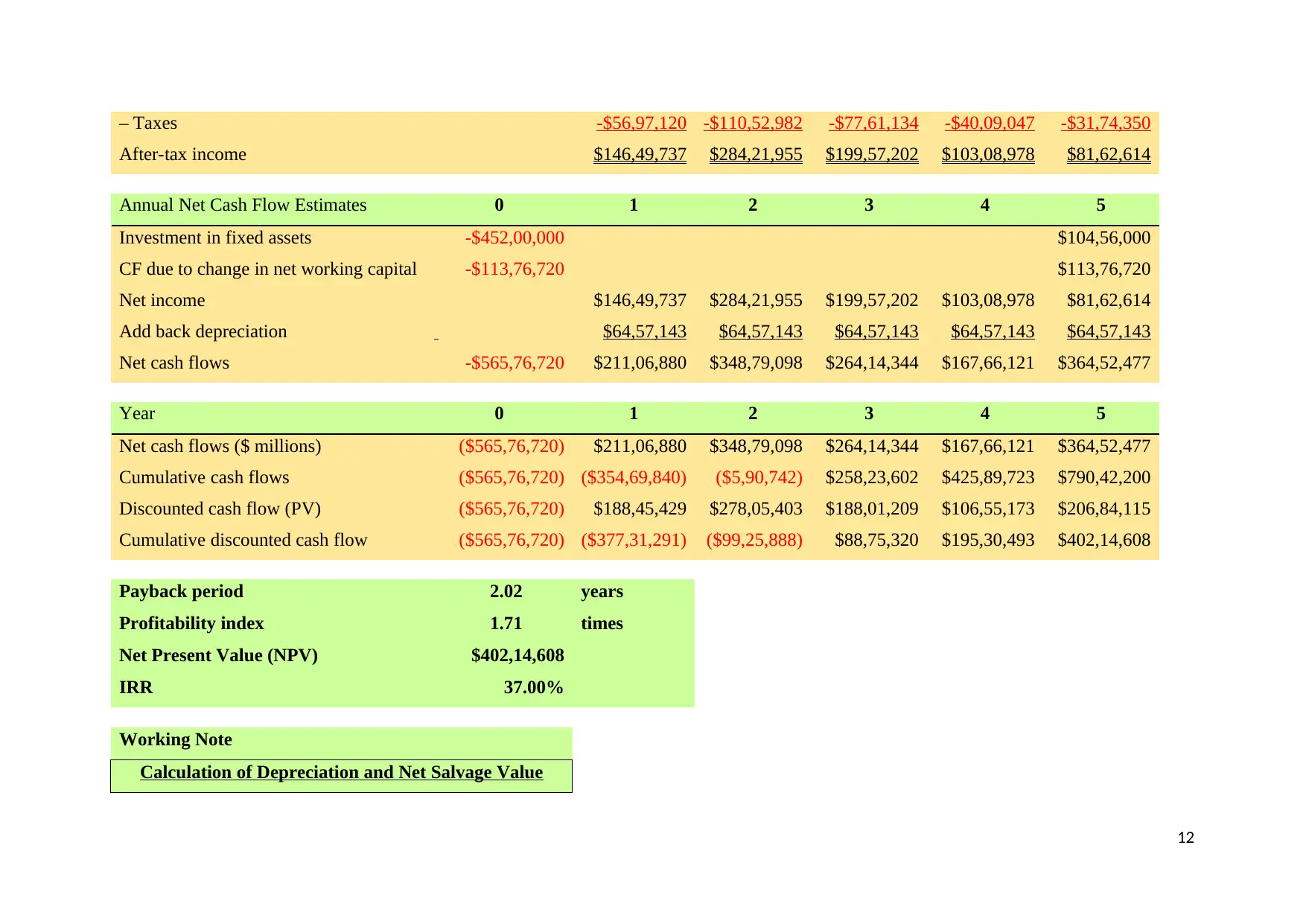Select cumulative discounted value ($377,31,291)
1306x924 pixels.
point(634,541)
